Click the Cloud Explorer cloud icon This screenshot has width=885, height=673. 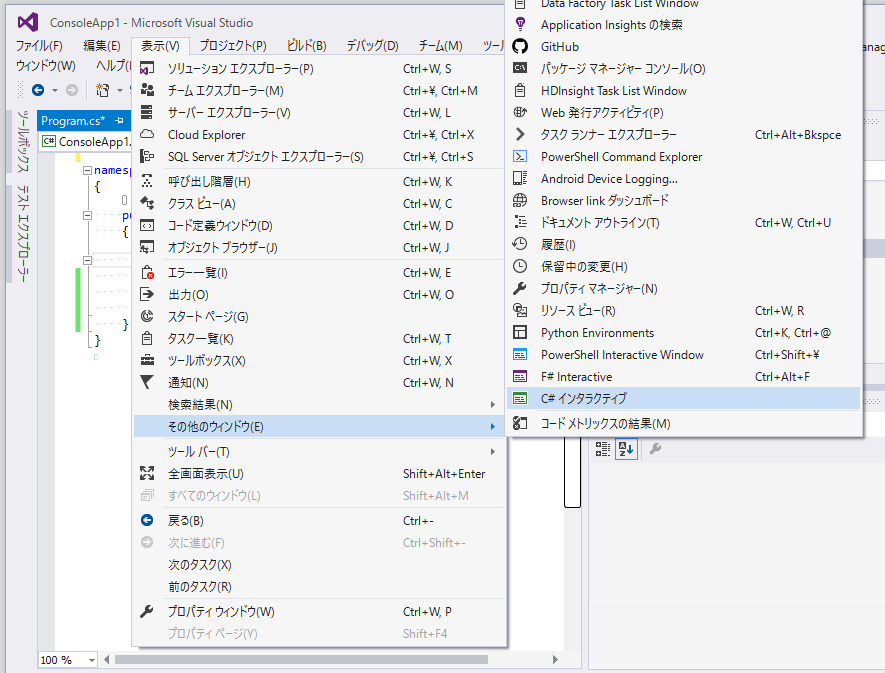147,134
